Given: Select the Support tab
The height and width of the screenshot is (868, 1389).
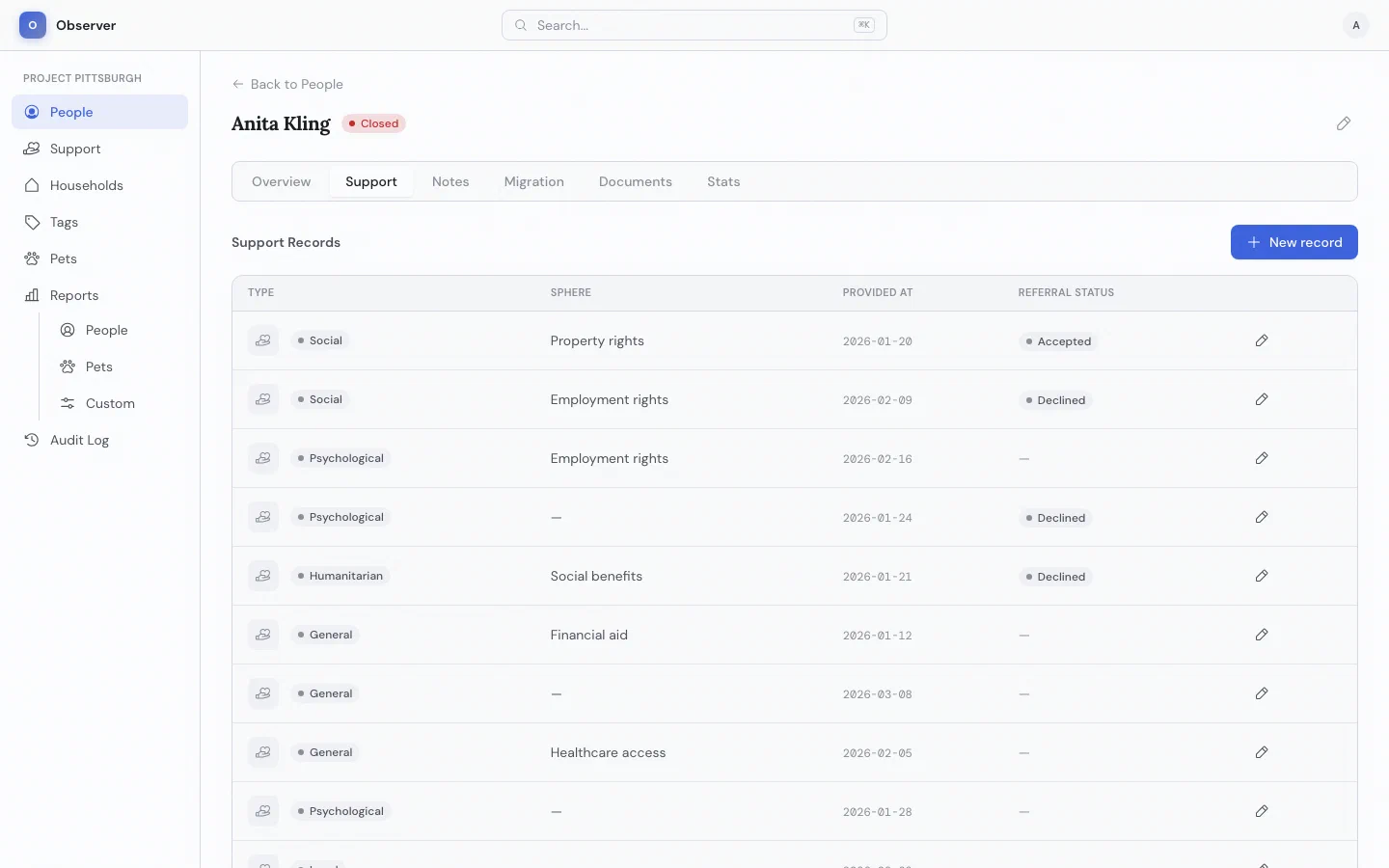Looking at the screenshot, I should tap(371, 181).
